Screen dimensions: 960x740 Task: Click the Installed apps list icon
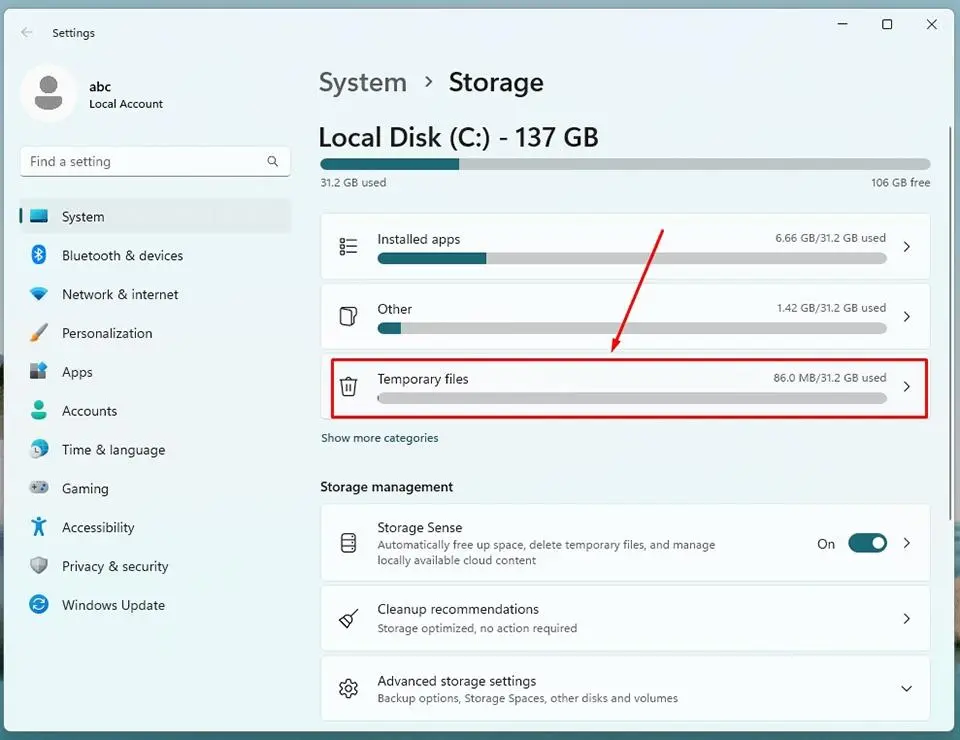coord(348,246)
